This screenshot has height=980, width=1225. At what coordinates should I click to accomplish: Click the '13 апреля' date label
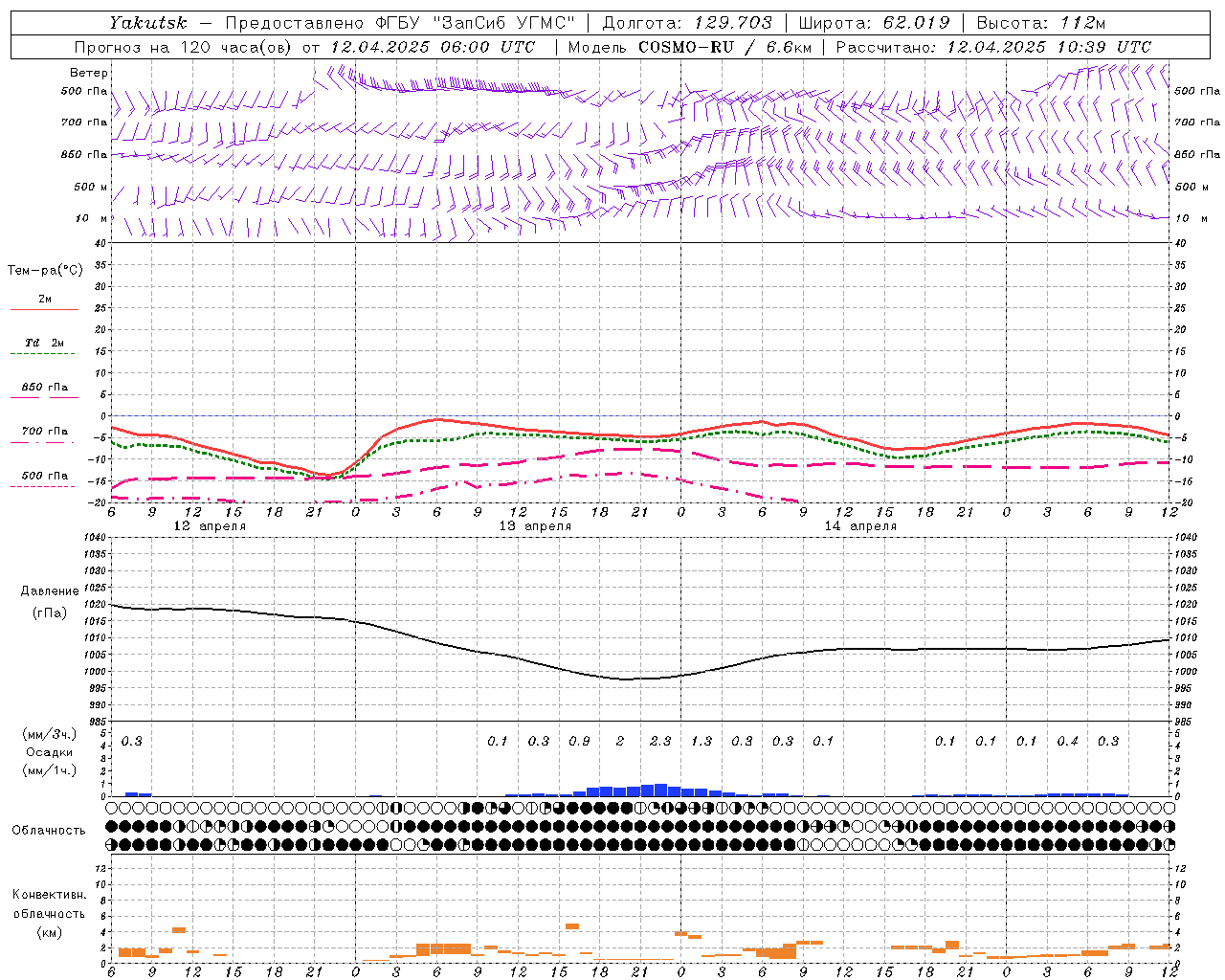point(535,526)
